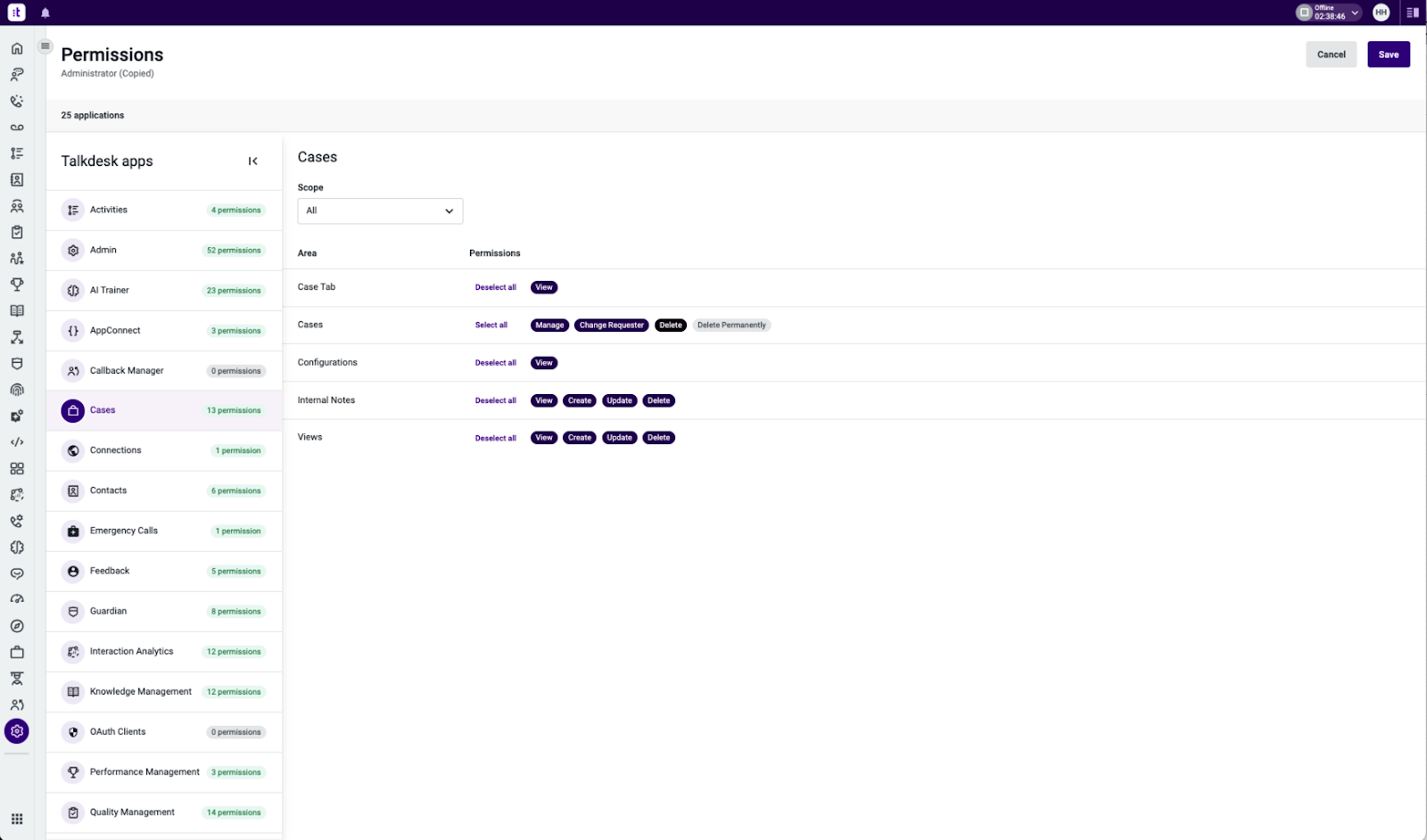This screenshot has height=840, width=1427.
Task: Click the Talkdesk logo at top left
Action: (17, 12)
